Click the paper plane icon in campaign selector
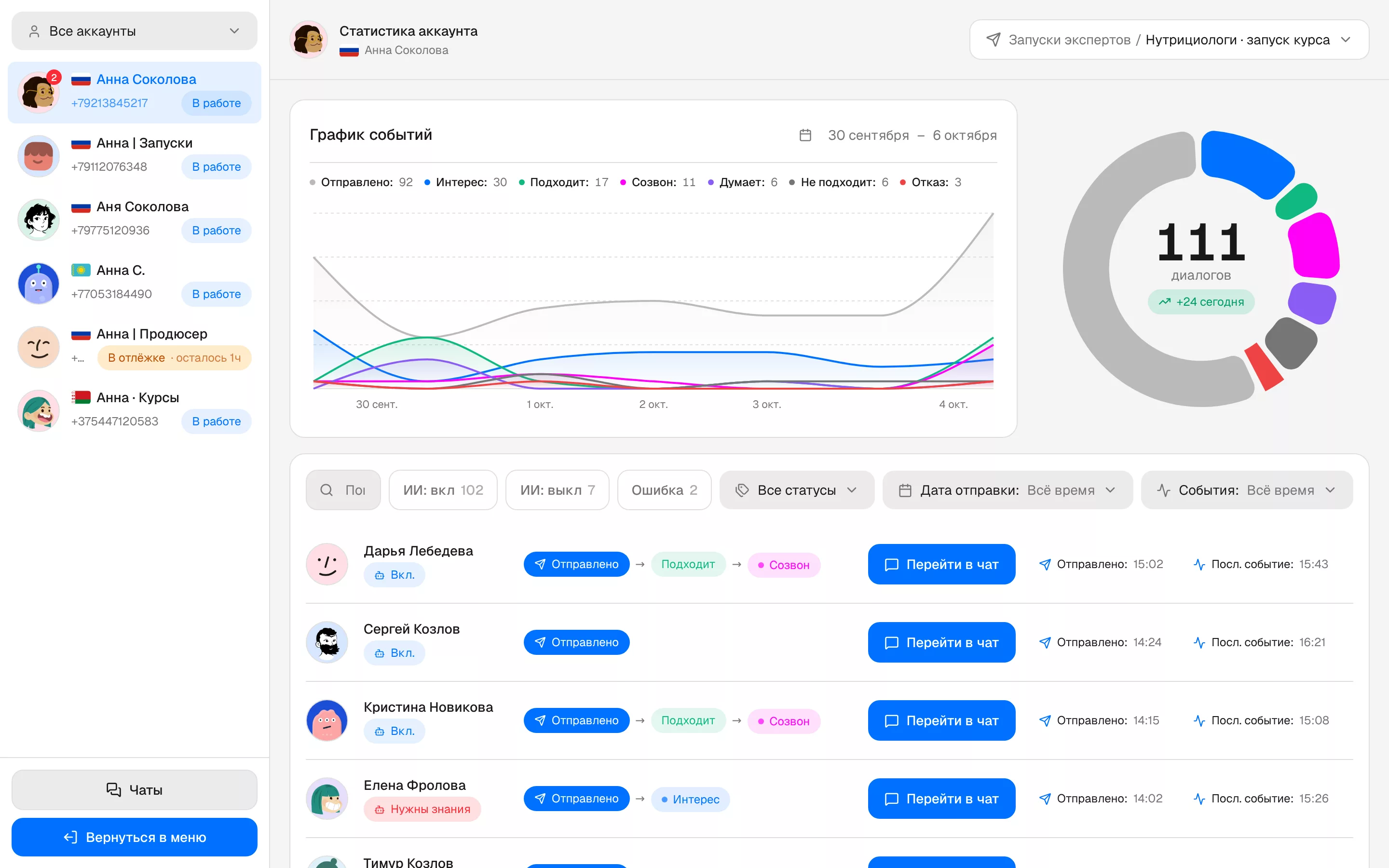The image size is (1389, 868). click(993, 40)
